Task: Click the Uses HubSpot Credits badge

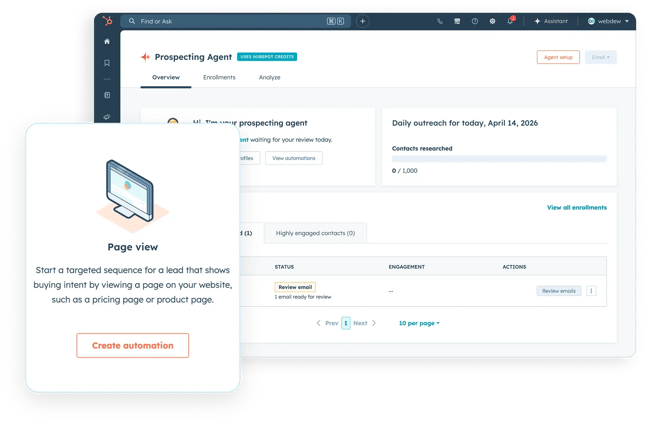Action: click(x=267, y=57)
